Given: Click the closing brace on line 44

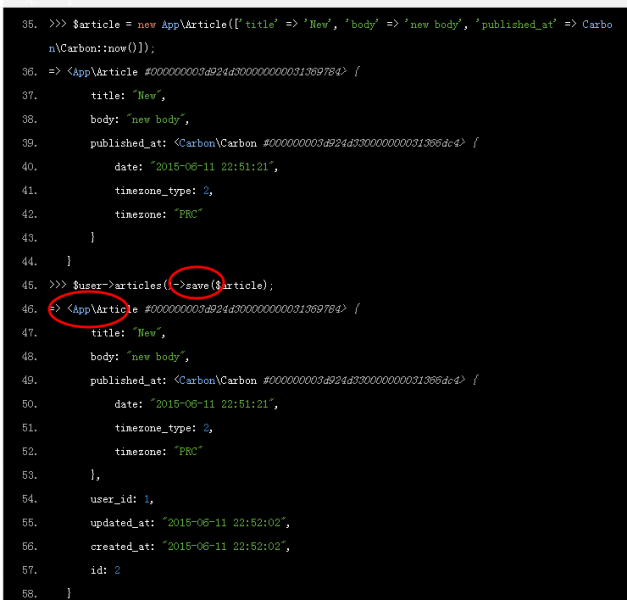Looking at the screenshot, I should [69, 261].
